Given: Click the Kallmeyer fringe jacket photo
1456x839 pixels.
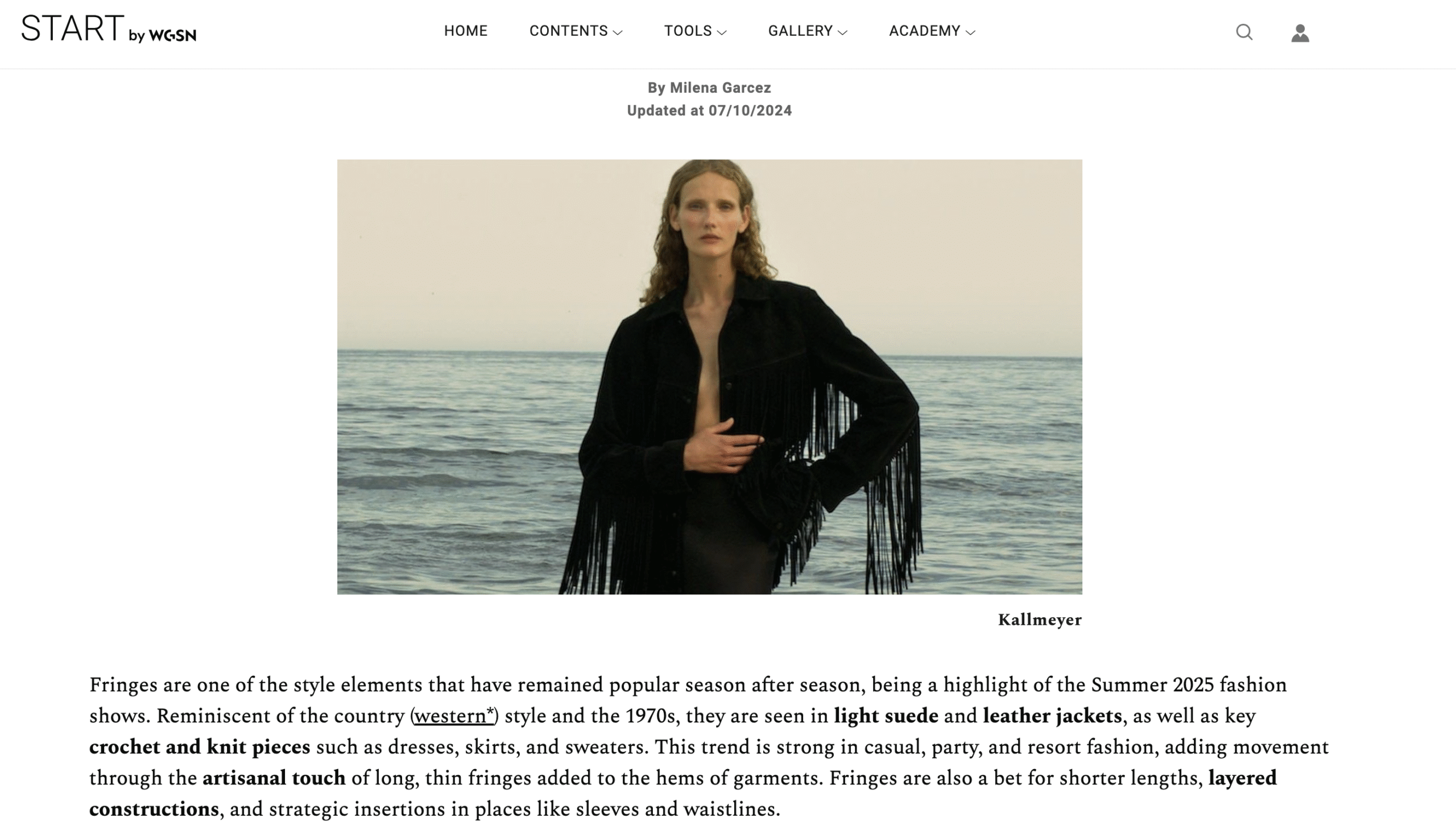Looking at the screenshot, I should coord(710,377).
